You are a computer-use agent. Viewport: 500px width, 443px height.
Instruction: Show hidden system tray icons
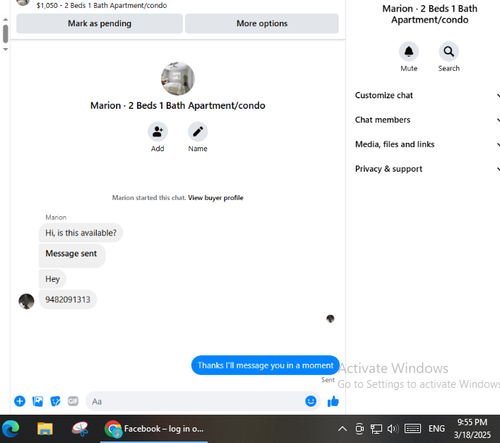[342, 429]
